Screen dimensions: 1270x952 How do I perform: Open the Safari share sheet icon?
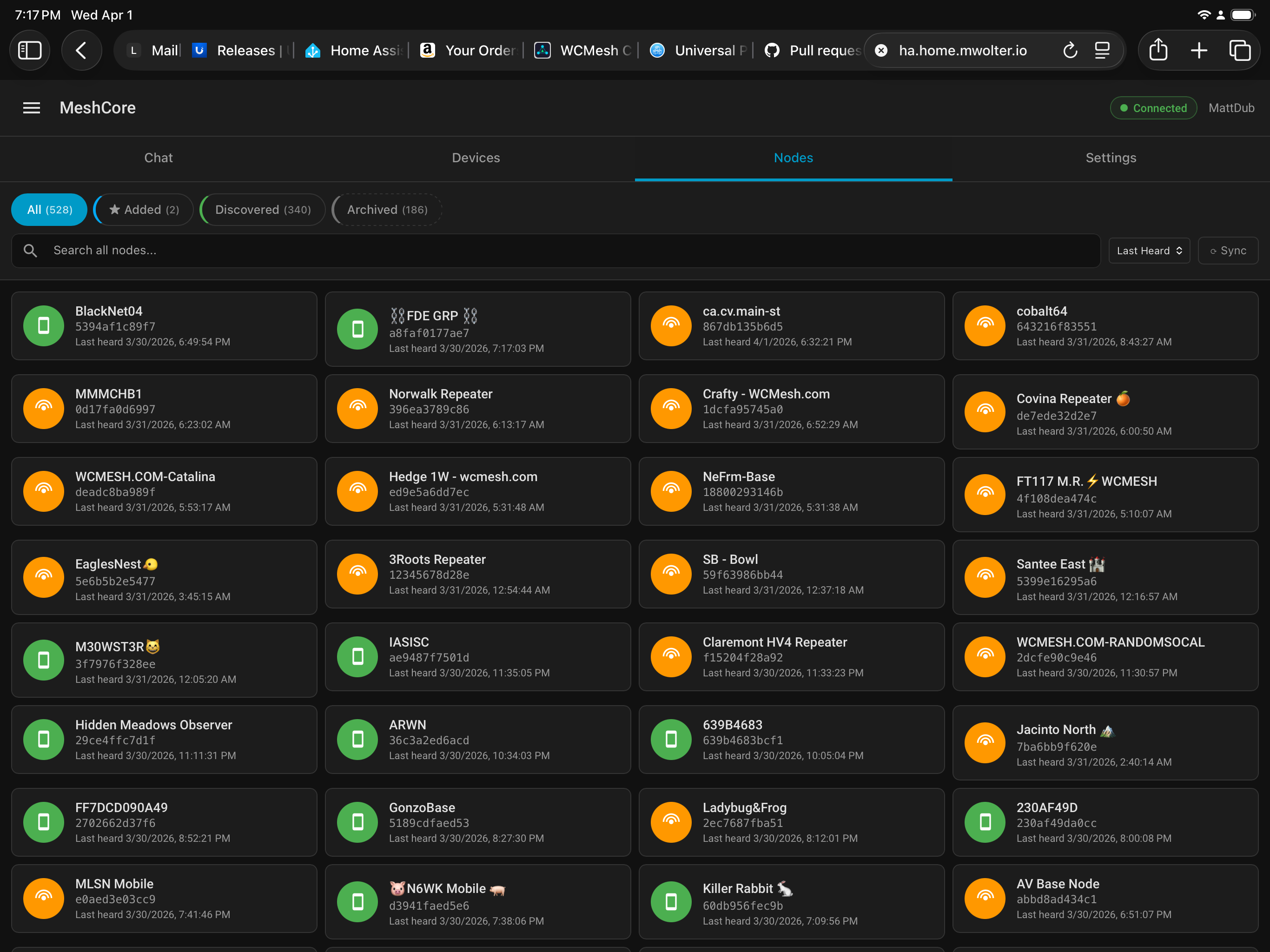click(x=1158, y=50)
